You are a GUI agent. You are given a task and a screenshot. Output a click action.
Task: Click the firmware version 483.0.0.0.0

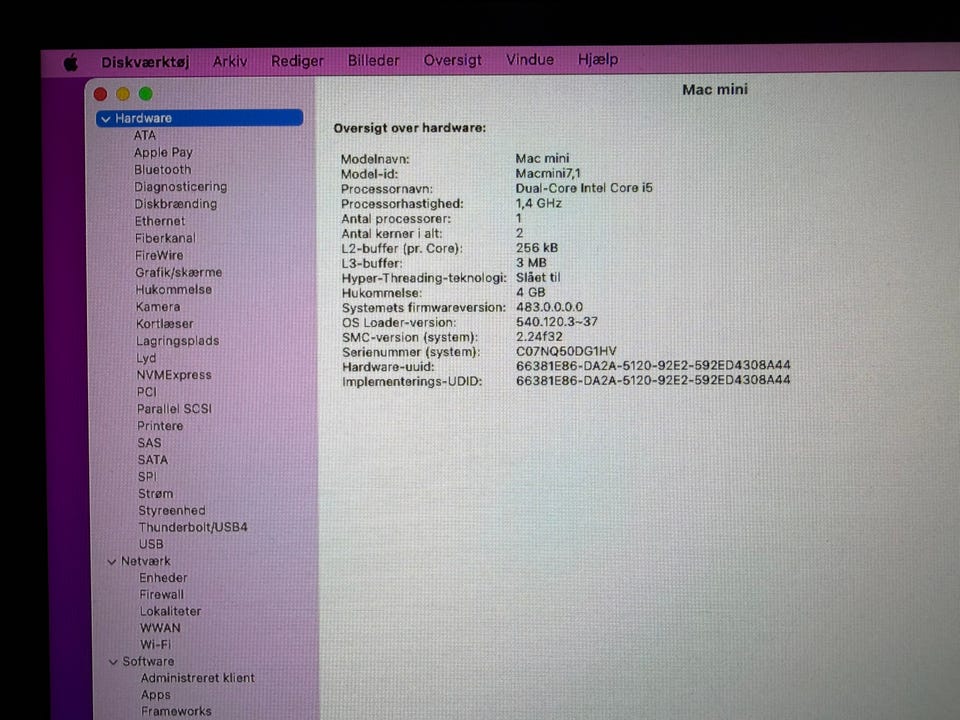pos(549,307)
